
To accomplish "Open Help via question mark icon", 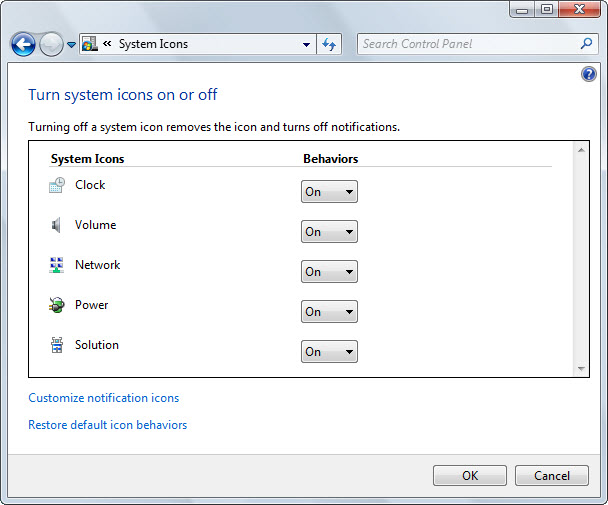I will (x=589, y=74).
